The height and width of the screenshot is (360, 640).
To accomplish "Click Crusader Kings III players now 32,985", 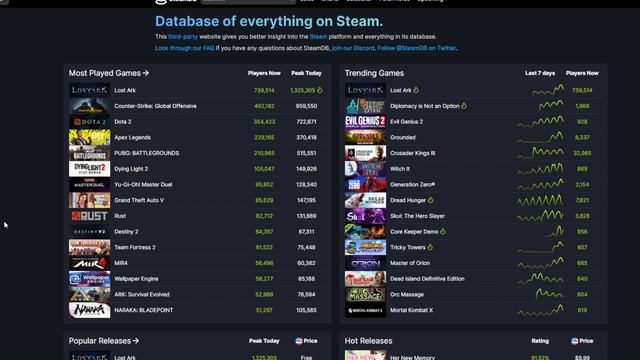I will 582,153.
